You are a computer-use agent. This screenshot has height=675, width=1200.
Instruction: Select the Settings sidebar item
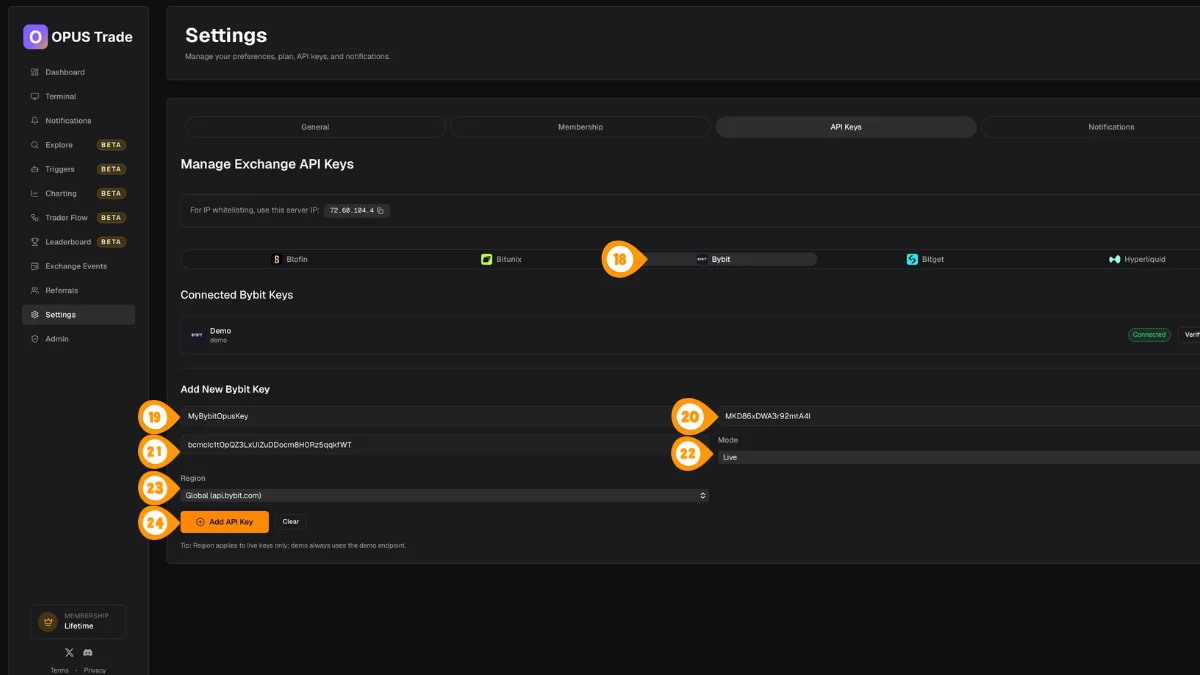(x=78, y=314)
